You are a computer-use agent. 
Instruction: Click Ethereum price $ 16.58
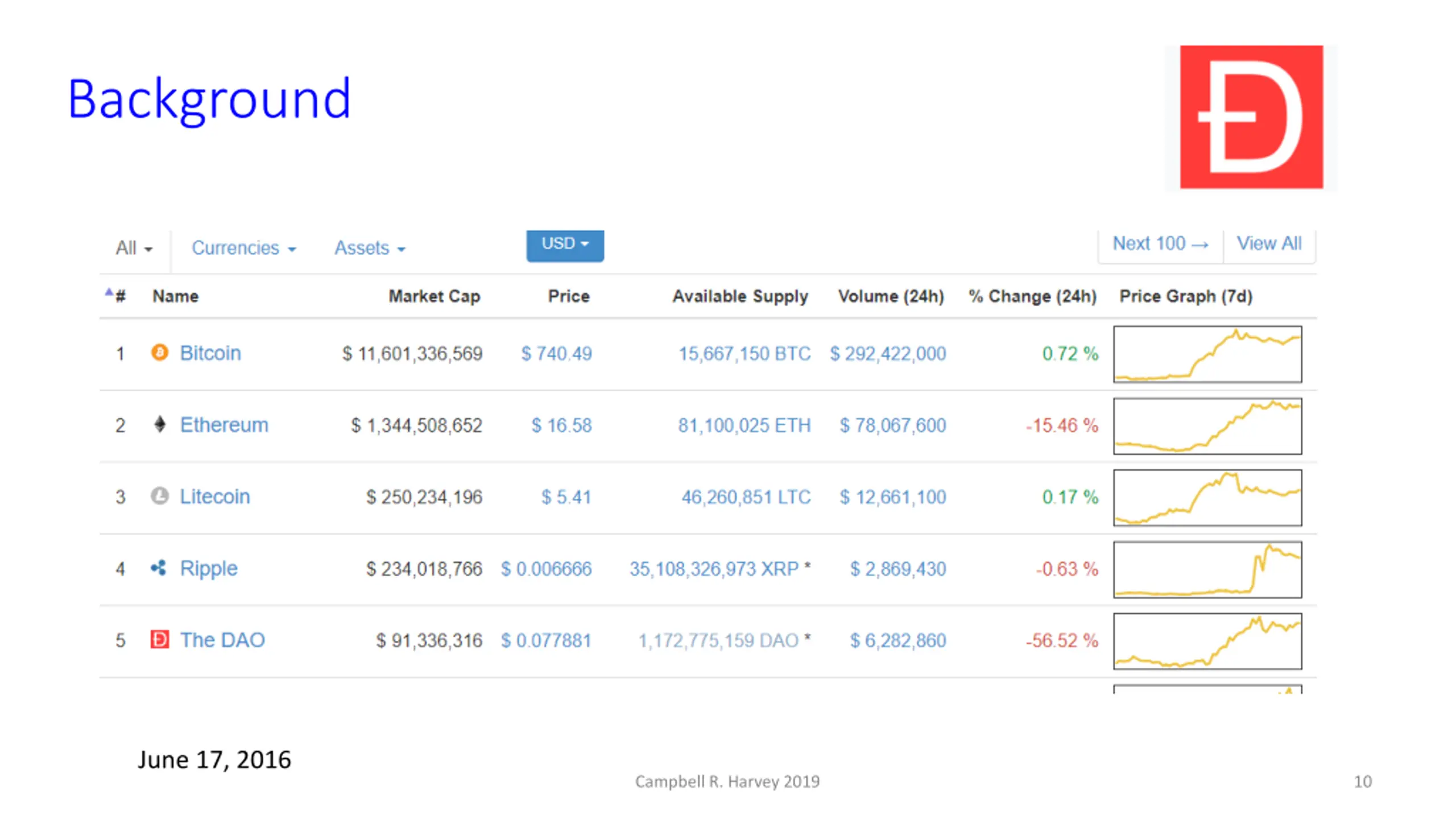point(562,425)
